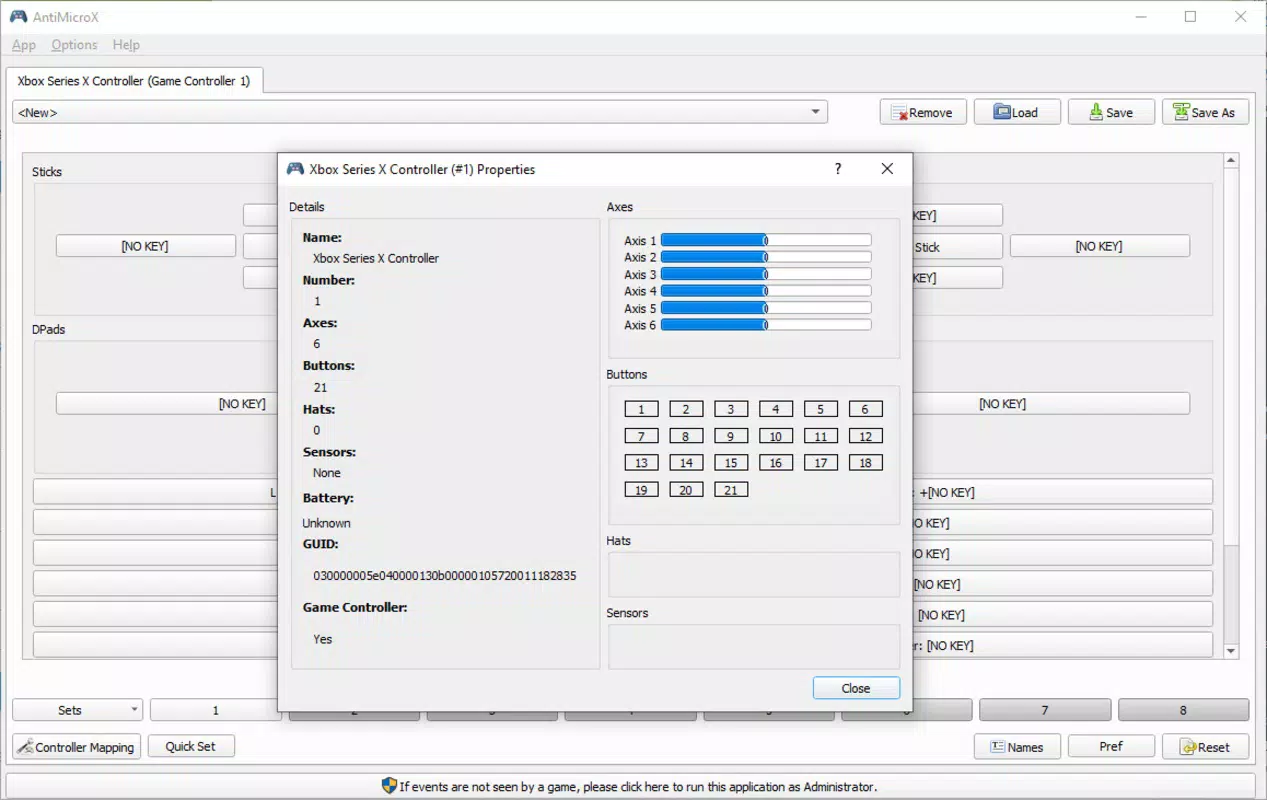Click button indicator 13 in Properties
The image size is (1267, 800).
(641, 463)
